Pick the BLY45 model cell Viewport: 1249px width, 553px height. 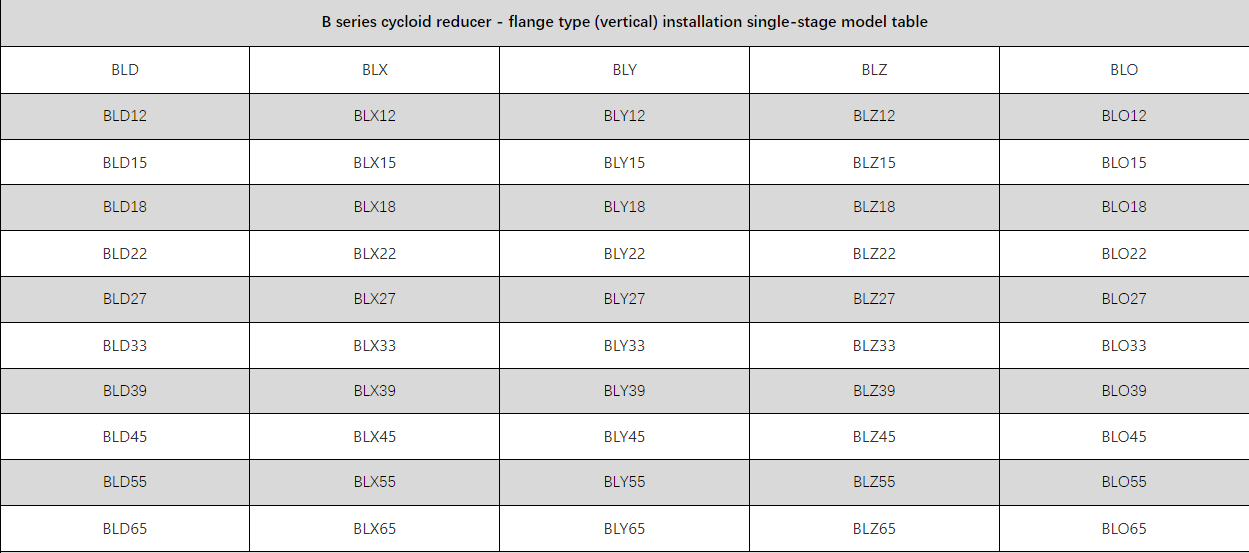[x=624, y=437]
